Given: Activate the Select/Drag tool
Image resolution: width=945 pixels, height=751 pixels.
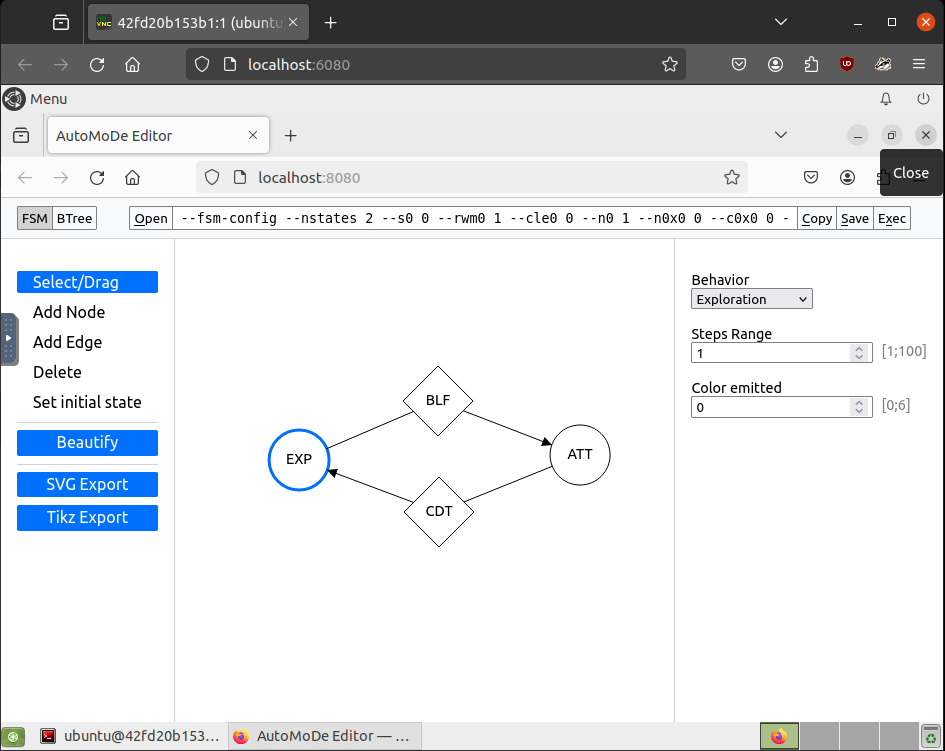Looking at the screenshot, I should (87, 282).
